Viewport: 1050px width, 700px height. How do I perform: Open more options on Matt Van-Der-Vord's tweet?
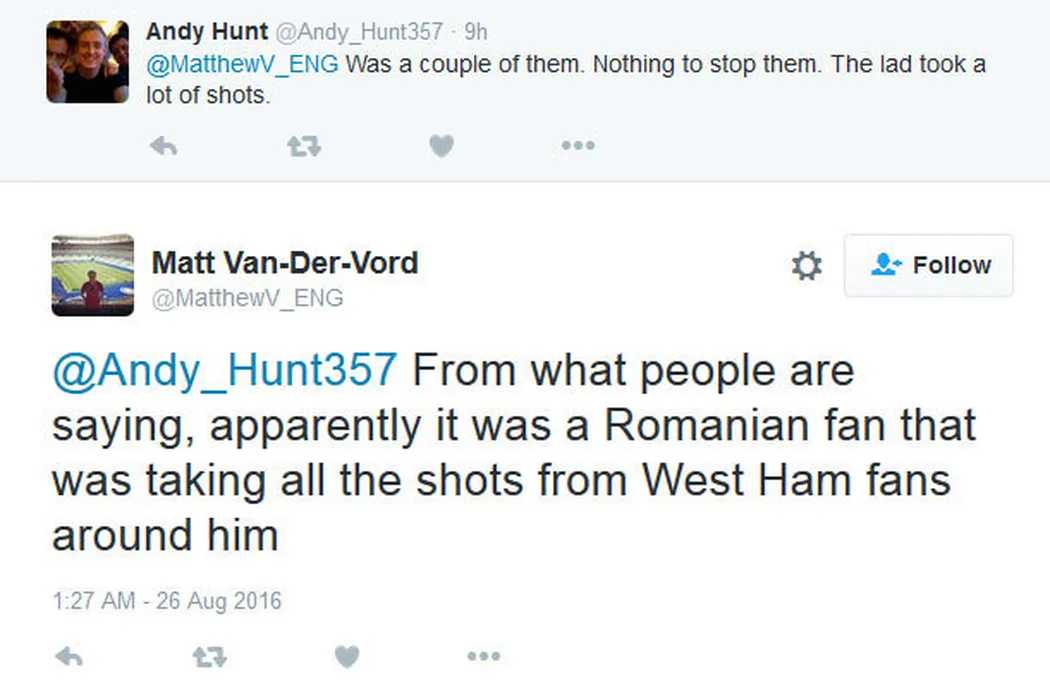click(x=483, y=656)
